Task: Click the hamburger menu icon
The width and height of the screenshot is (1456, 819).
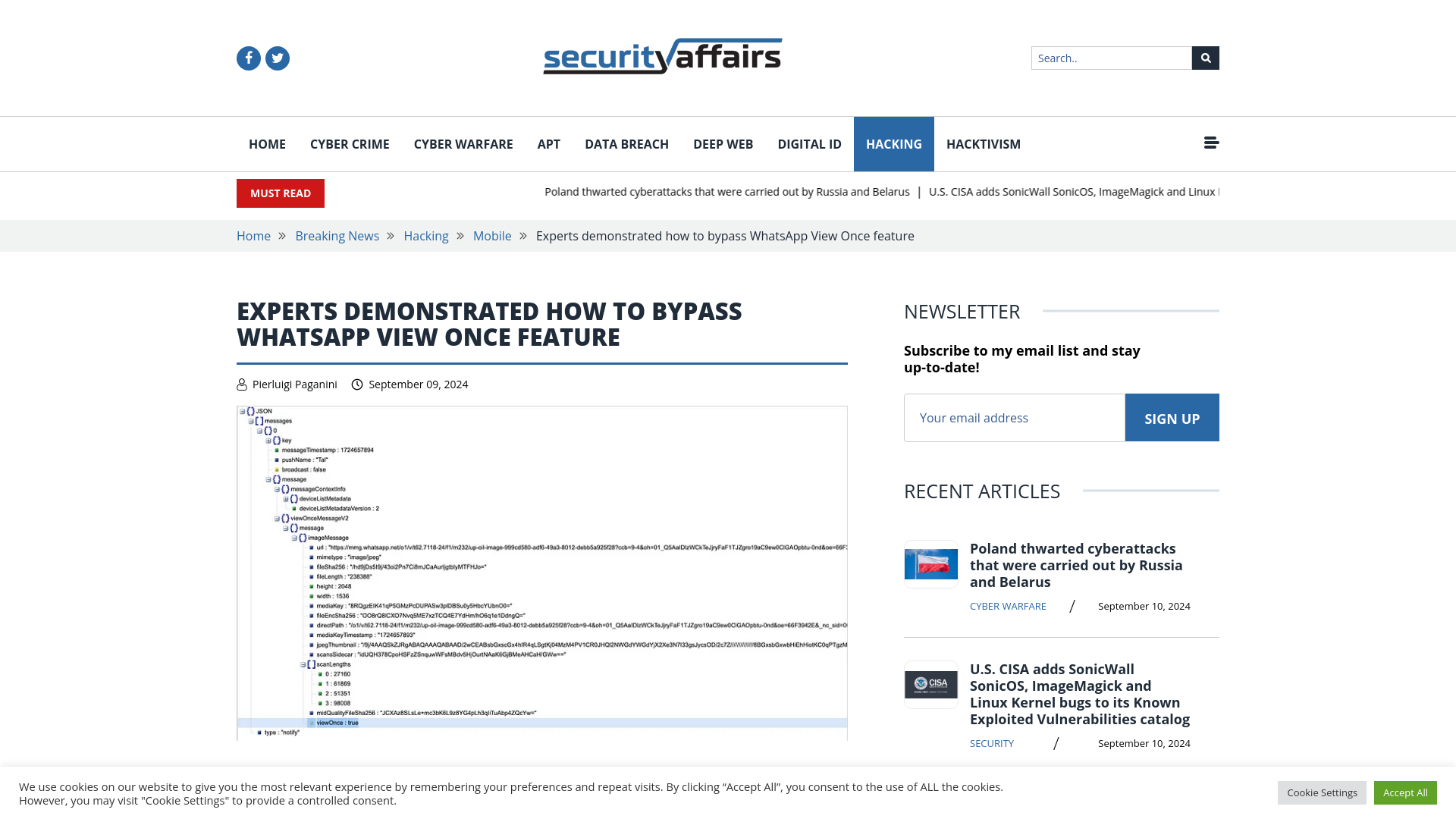Action: point(1211,143)
